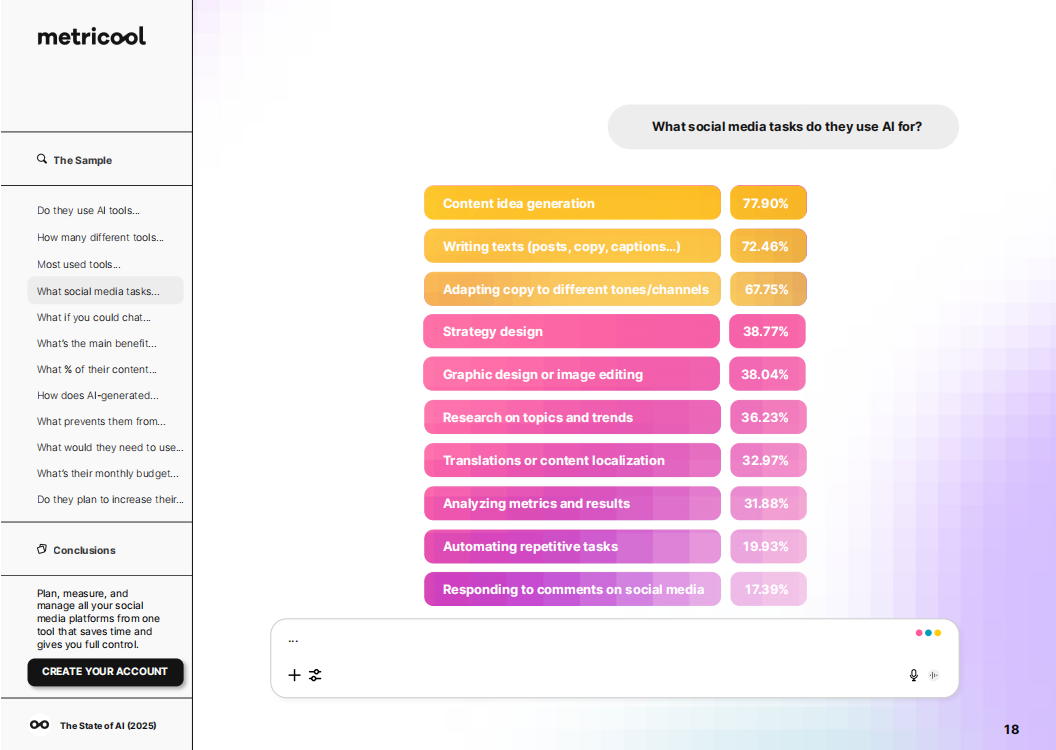Open the sliders settings icon in chat box

click(x=315, y=675)
